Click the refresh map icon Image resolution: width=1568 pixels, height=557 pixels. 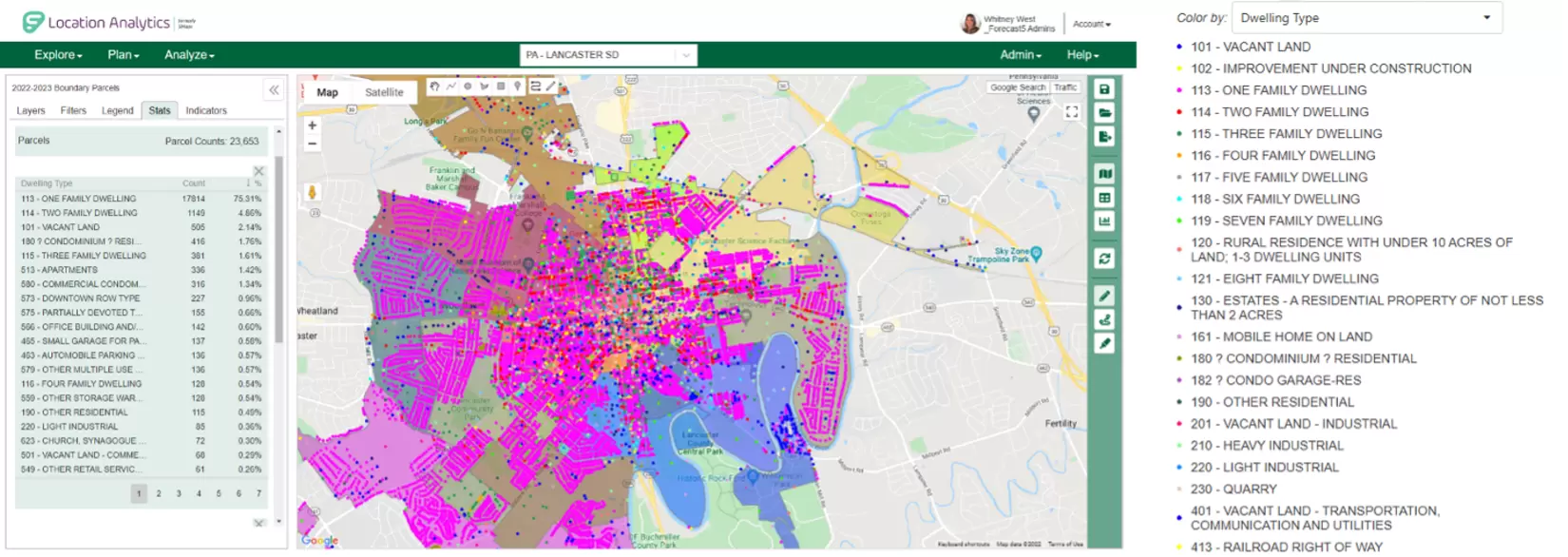1104,259
